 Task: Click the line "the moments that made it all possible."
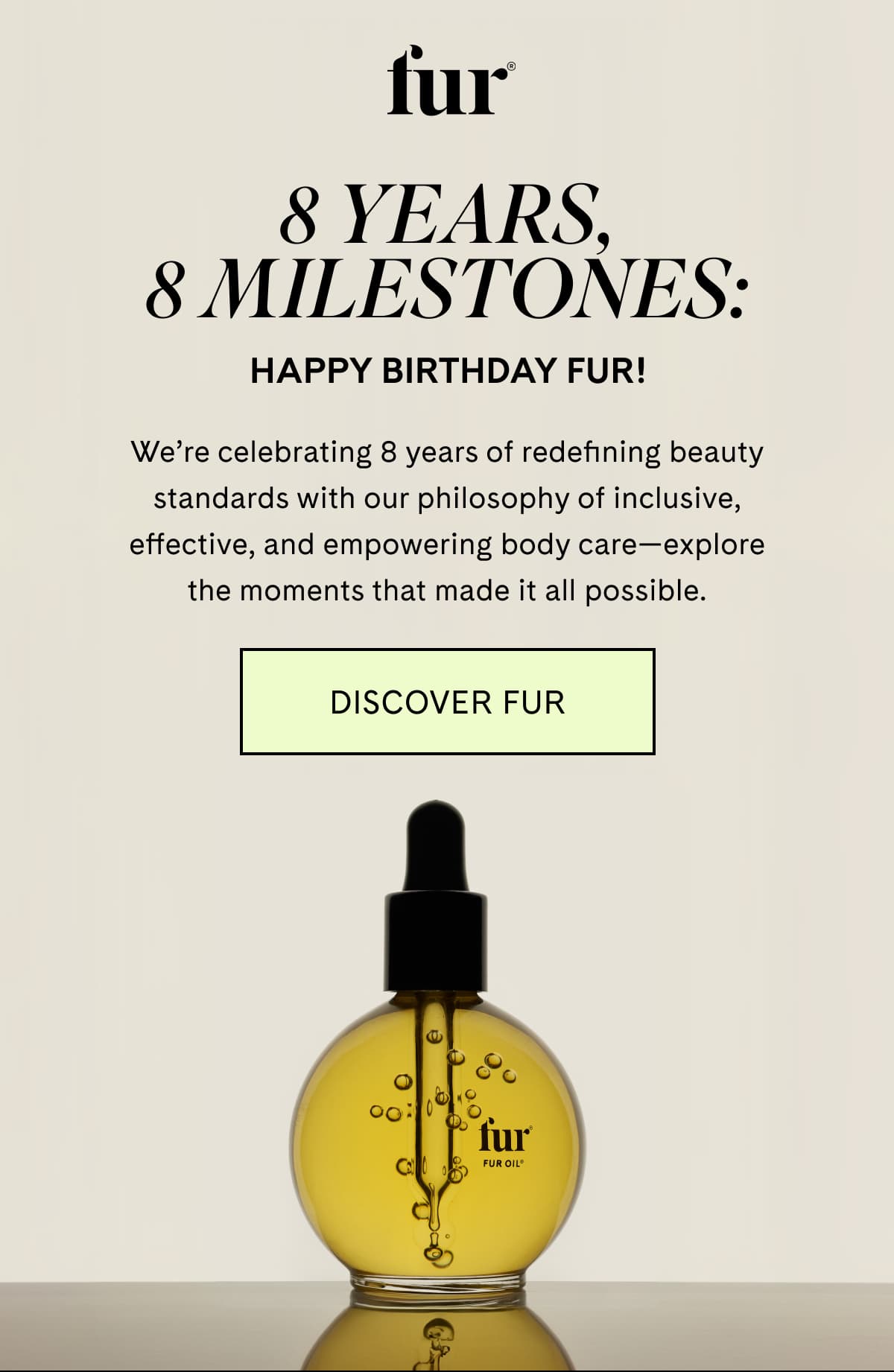click(x=446, y=591)
